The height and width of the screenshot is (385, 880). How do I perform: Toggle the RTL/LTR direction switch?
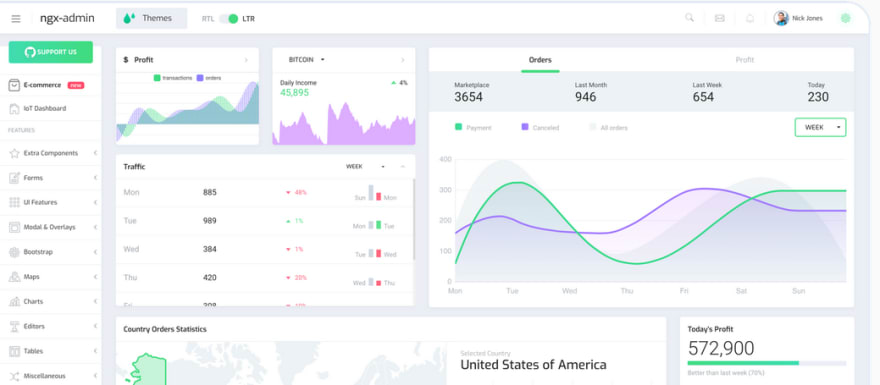point(228,19)
